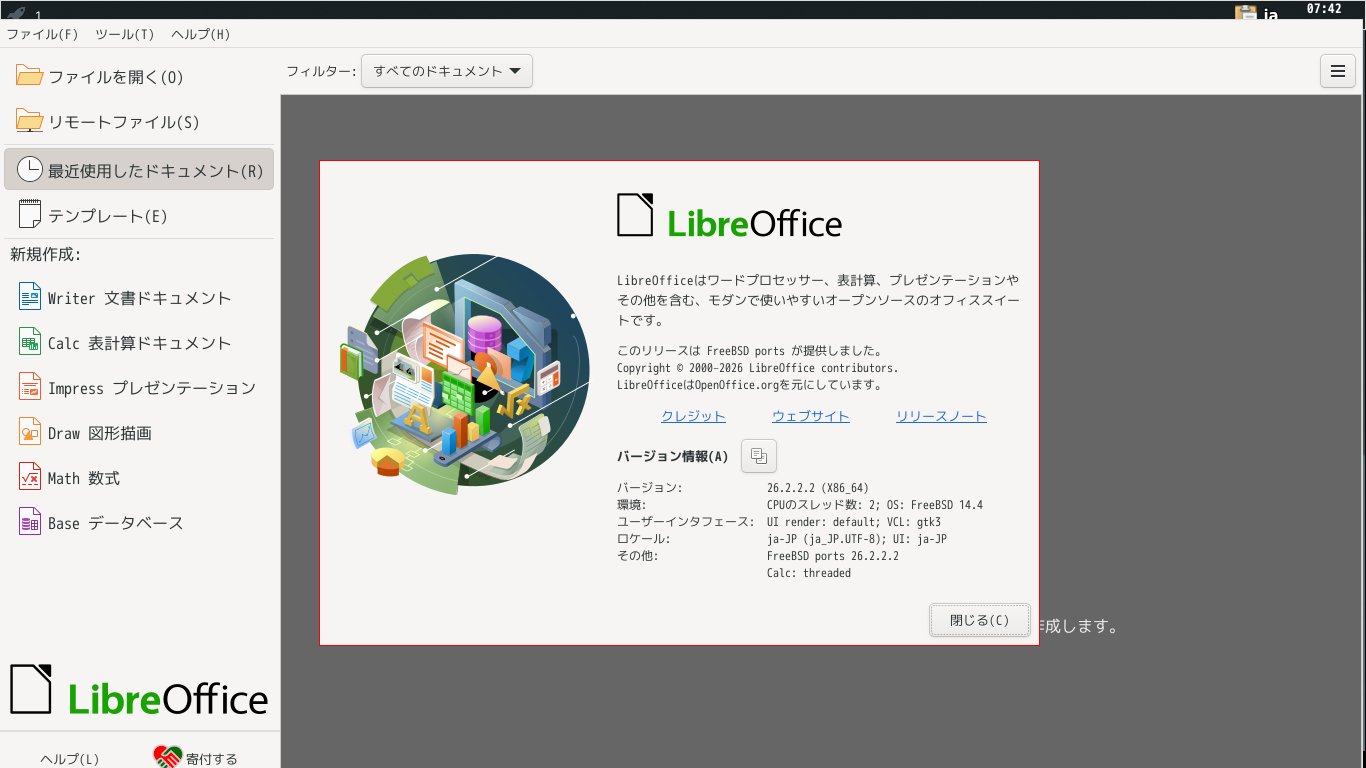Open the ファイル(F) menu

(42, 34)
